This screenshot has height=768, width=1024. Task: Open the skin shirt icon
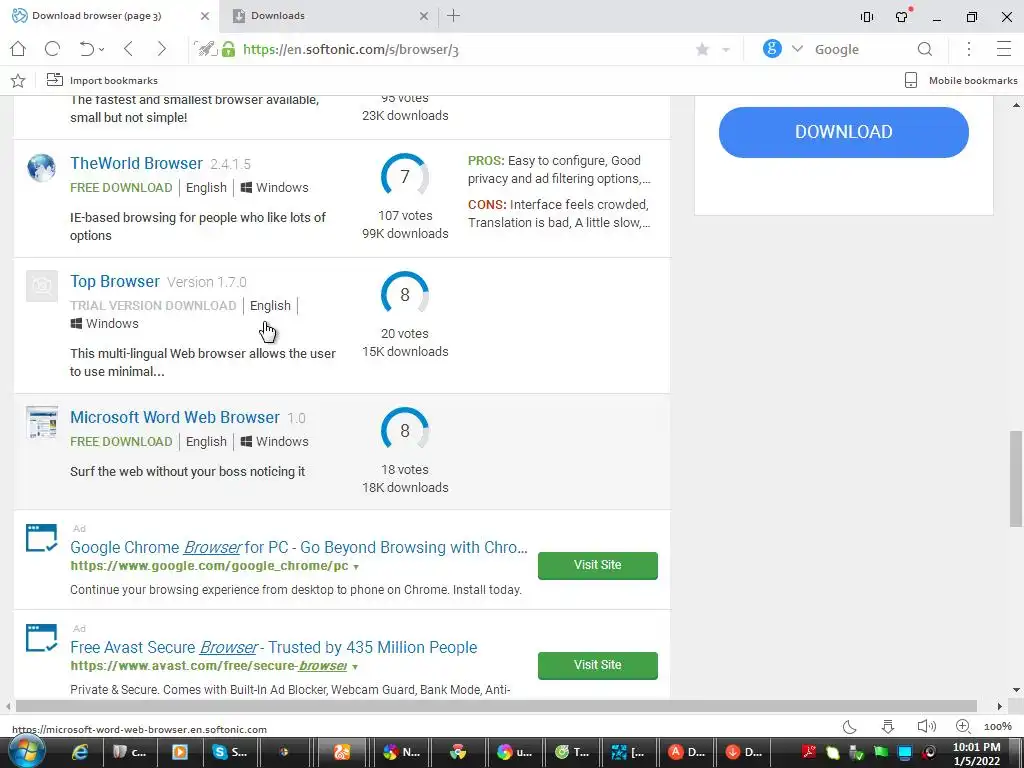tap(903, 16)
